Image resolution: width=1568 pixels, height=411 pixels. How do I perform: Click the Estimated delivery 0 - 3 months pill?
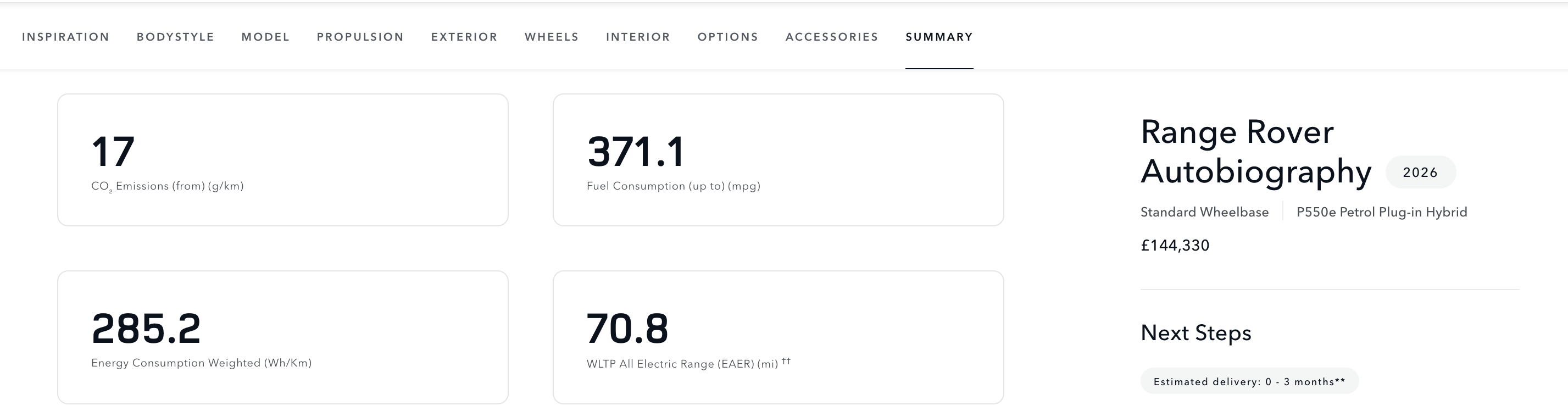[1249, 382]
